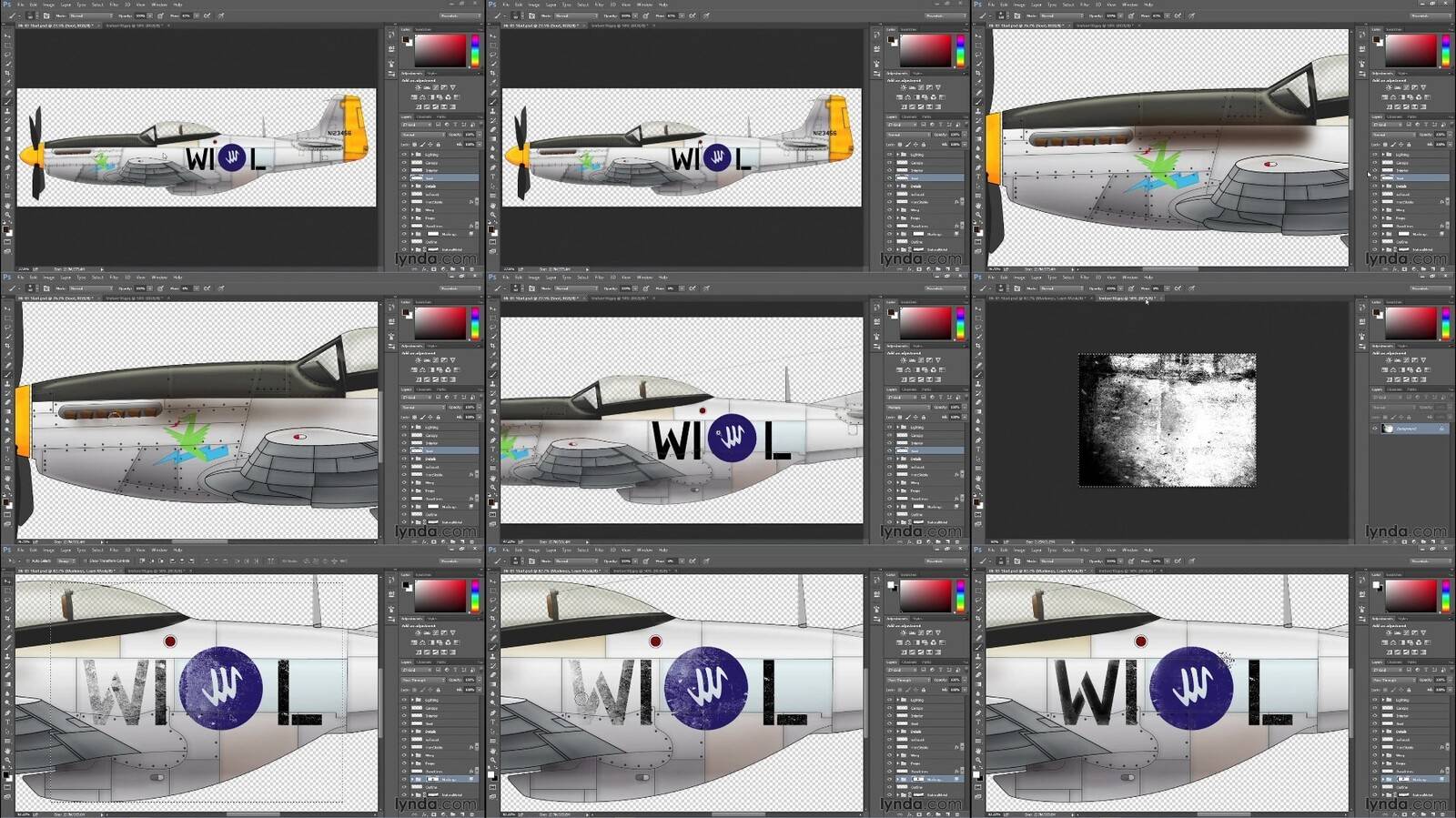The image size is (1456, 818).
Task: Open brush panel toggle icon in center window options bar
Action: (532, 288)
